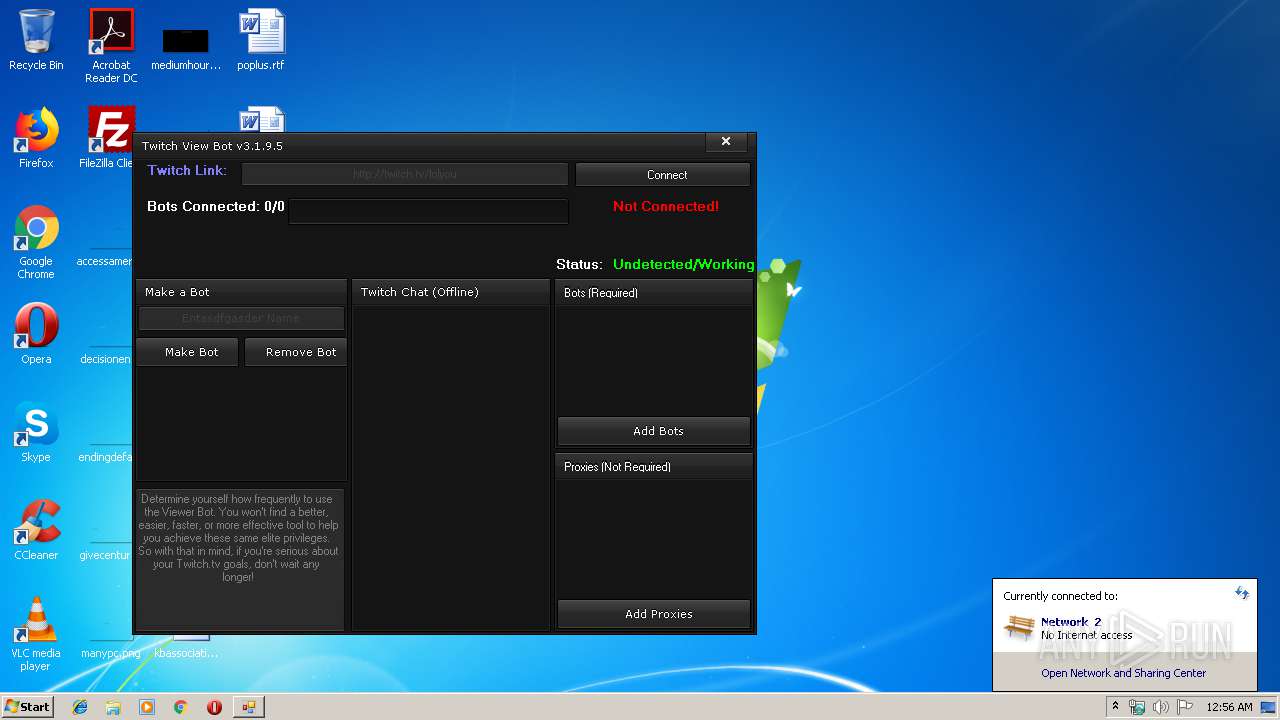Open Windows Media Player from taskbar
The height and width of the screenshot is (720, 1280).
(x=147, y=707)
